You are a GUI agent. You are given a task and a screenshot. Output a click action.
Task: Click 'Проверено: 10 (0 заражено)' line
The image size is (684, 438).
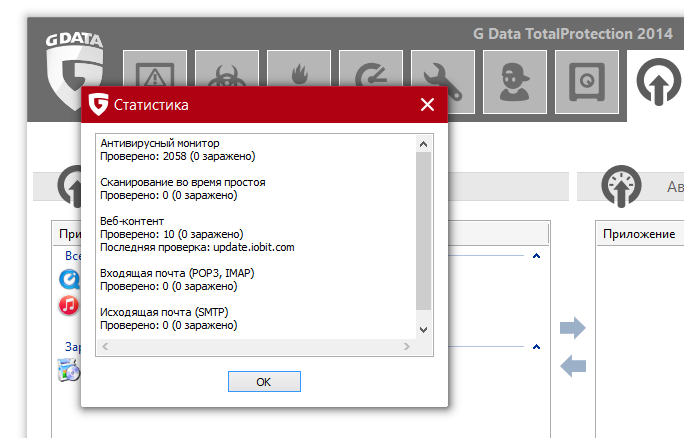172,234
